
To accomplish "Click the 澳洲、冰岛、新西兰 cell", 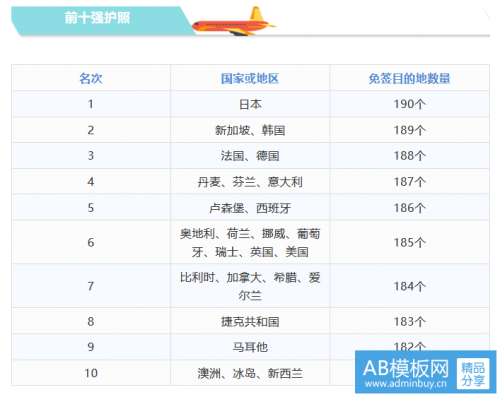I will point(250,373).
